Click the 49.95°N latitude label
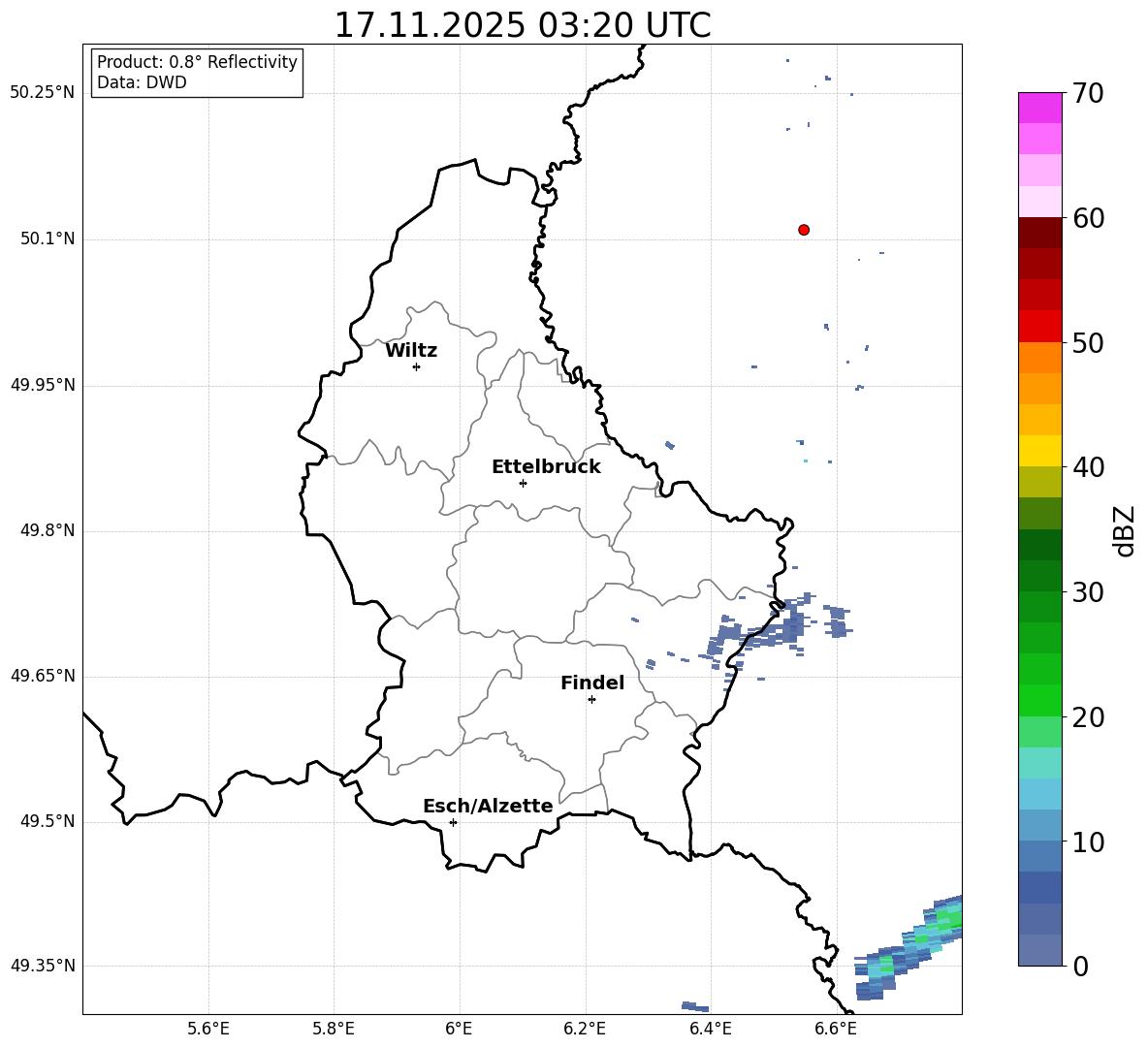 (x=43, y=385)
